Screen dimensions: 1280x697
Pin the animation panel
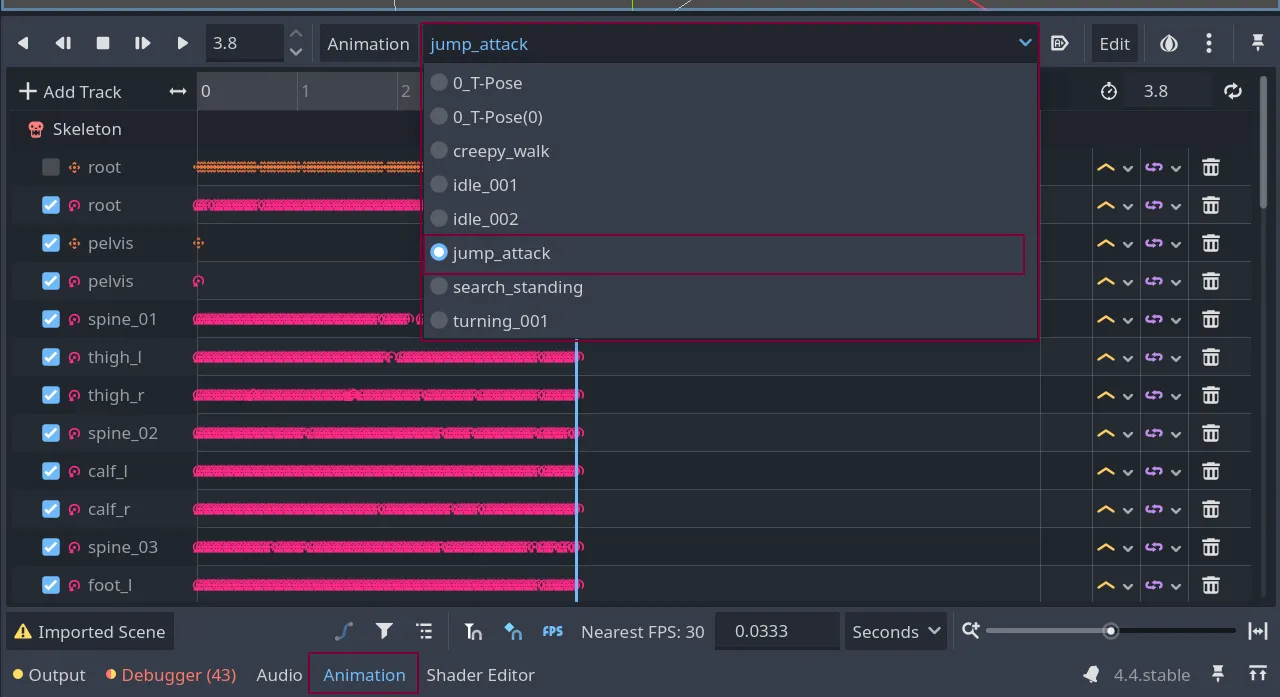[1258, 43]
